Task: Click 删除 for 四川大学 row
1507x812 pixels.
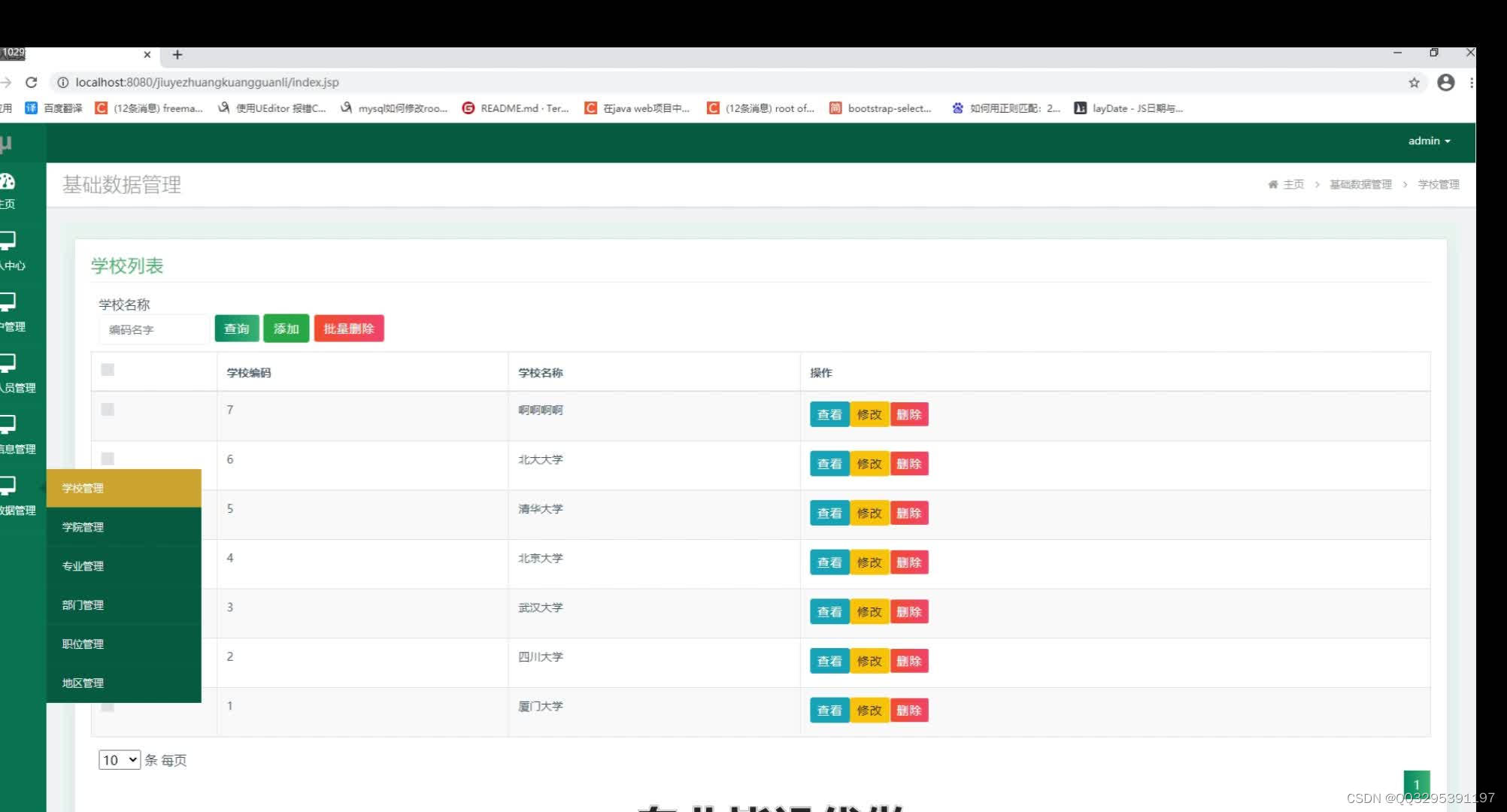Action: pyautogui.click(x=909, y=661)
